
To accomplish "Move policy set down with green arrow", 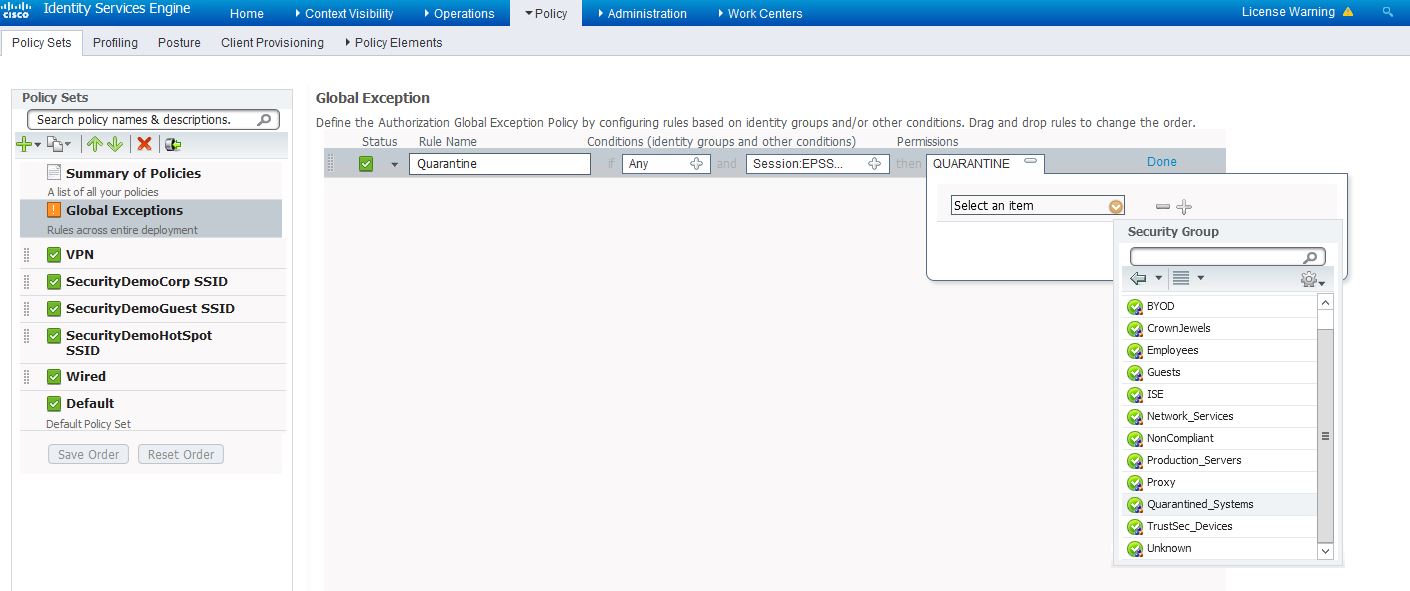I will pyautogui.click(x=115, y=144).
